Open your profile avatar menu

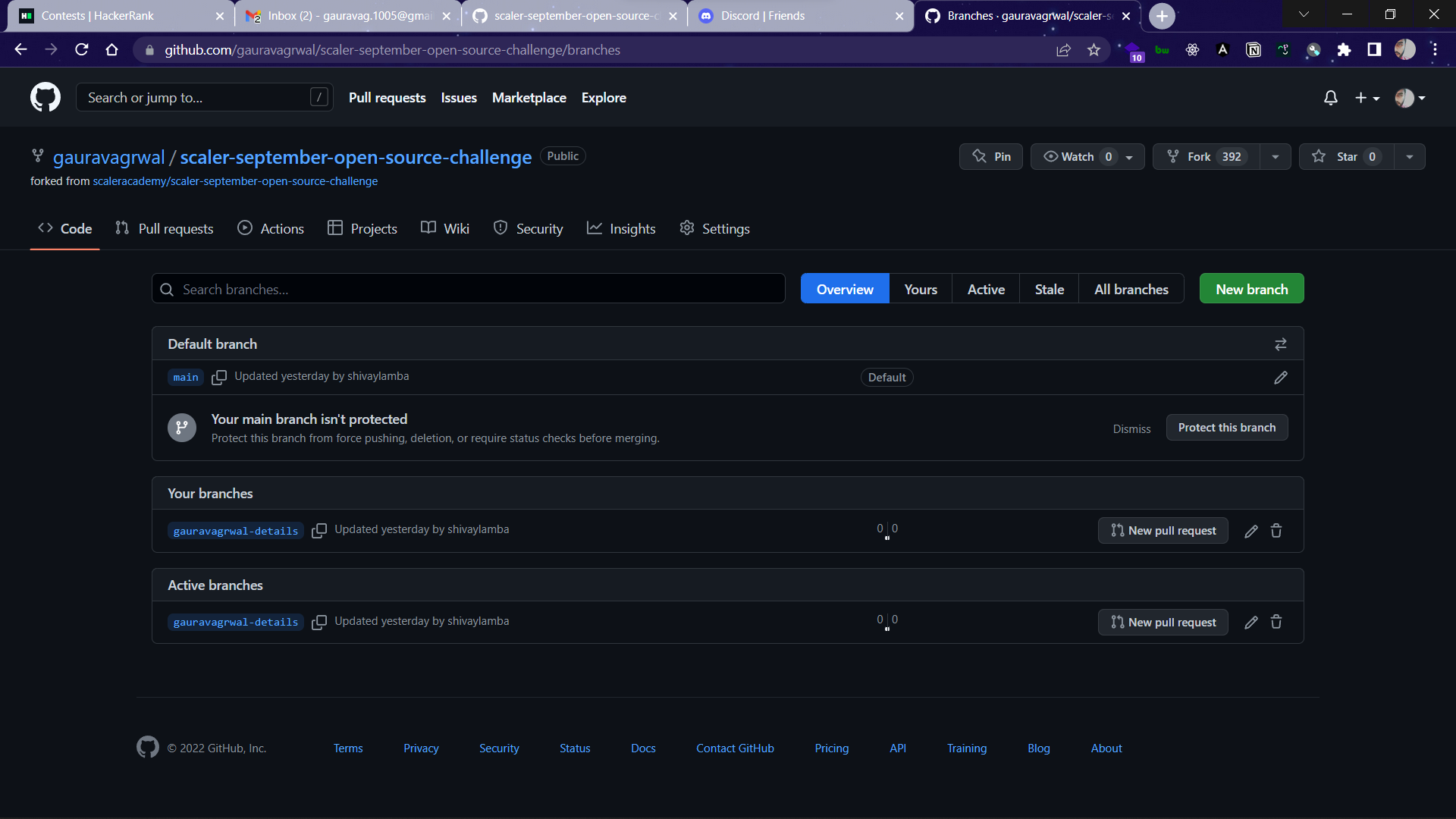(1408, 98)
